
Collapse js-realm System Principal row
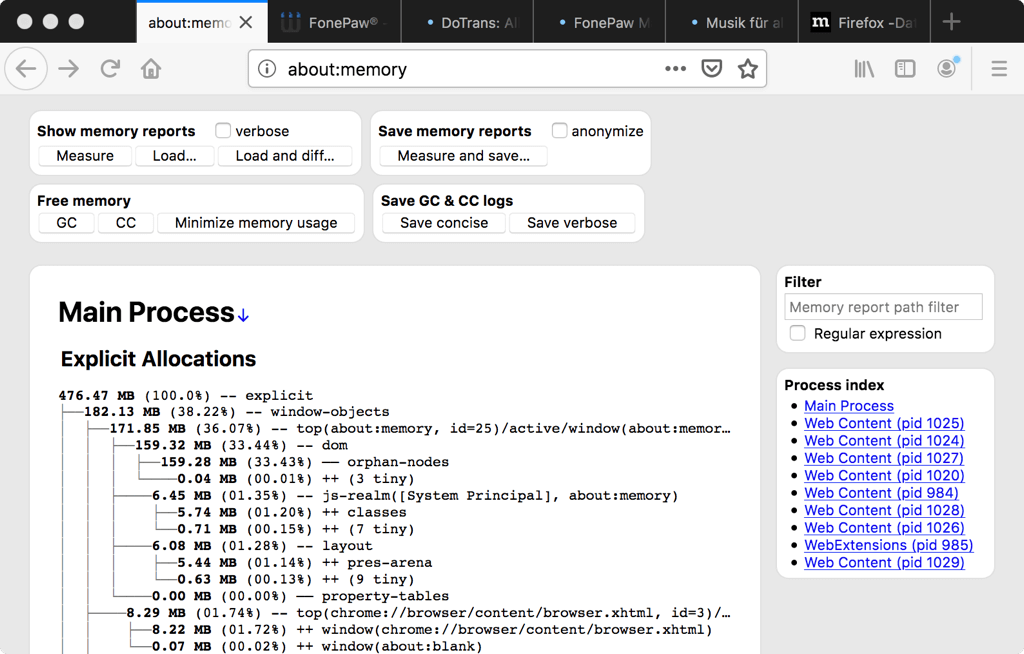point(415,495)
